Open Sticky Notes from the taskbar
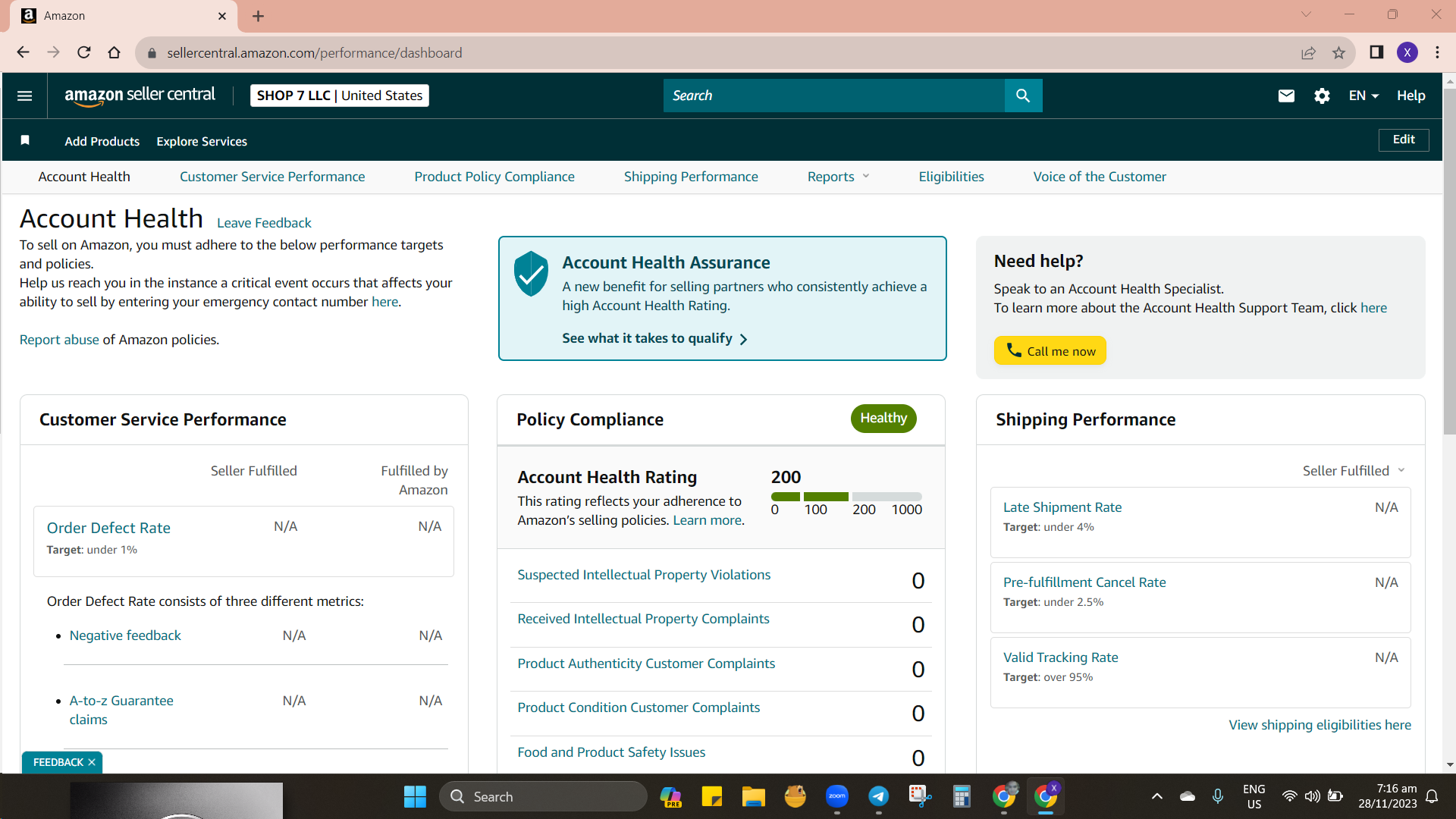The height and width of the screenshot is (819, 1456). tap(712, 796)
